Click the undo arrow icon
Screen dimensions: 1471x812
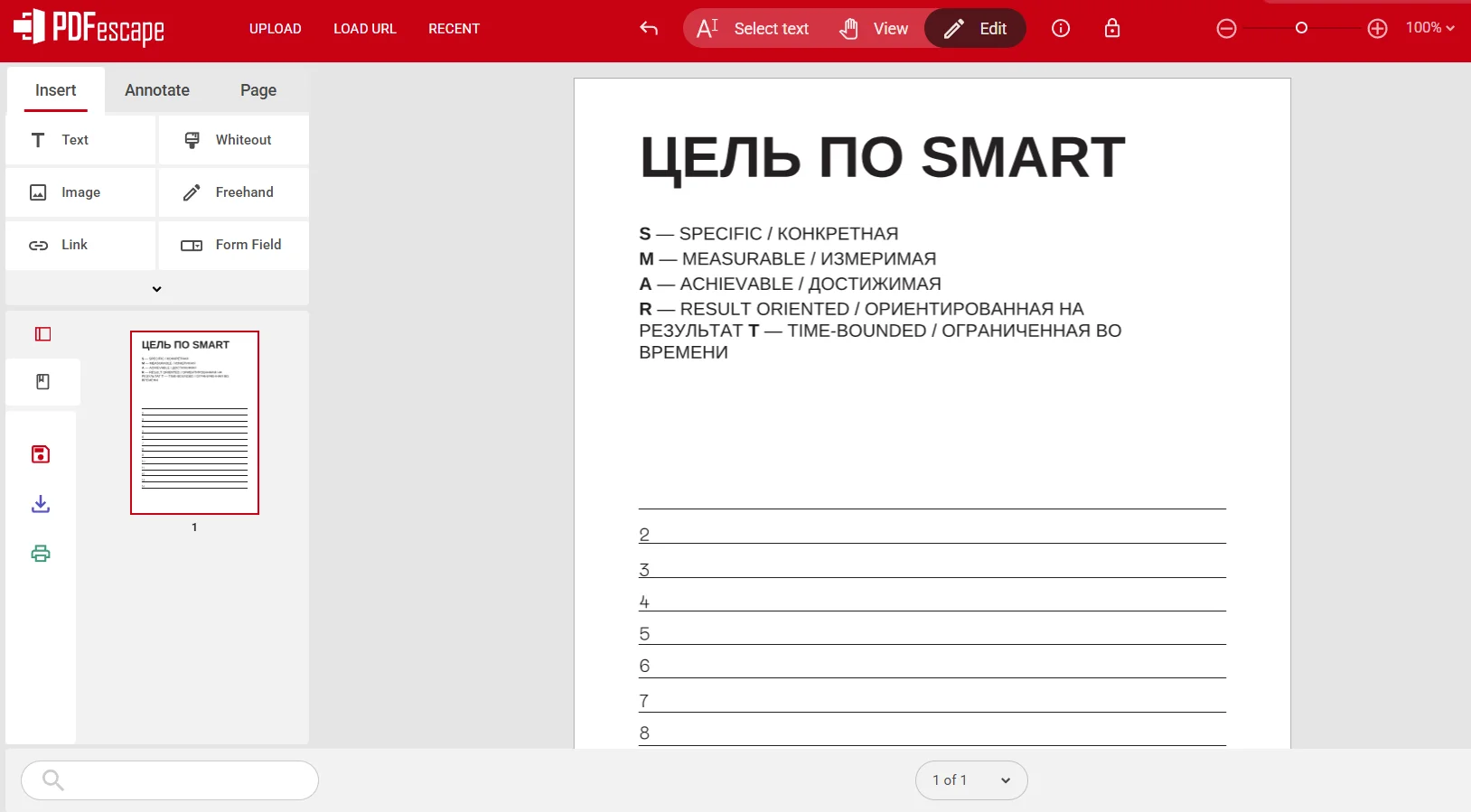coord(648,29)
